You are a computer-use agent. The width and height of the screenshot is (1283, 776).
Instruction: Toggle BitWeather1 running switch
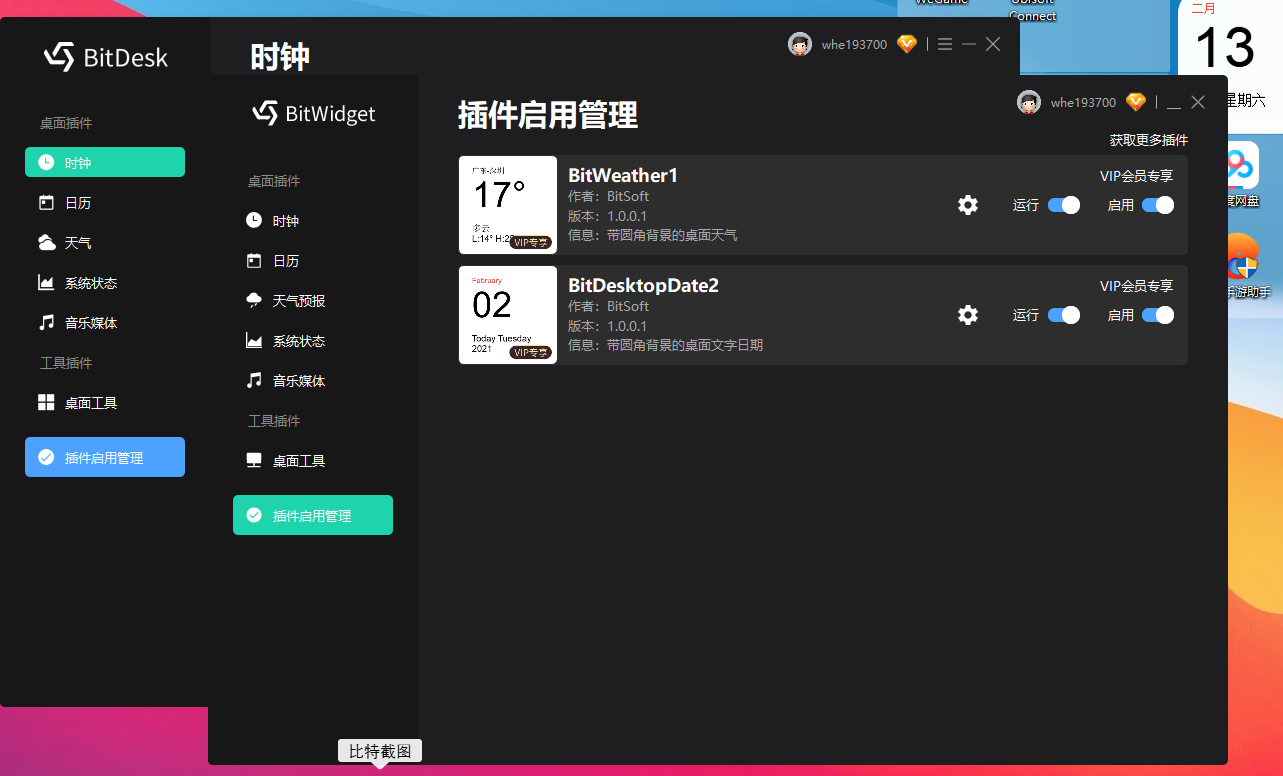1064,205
